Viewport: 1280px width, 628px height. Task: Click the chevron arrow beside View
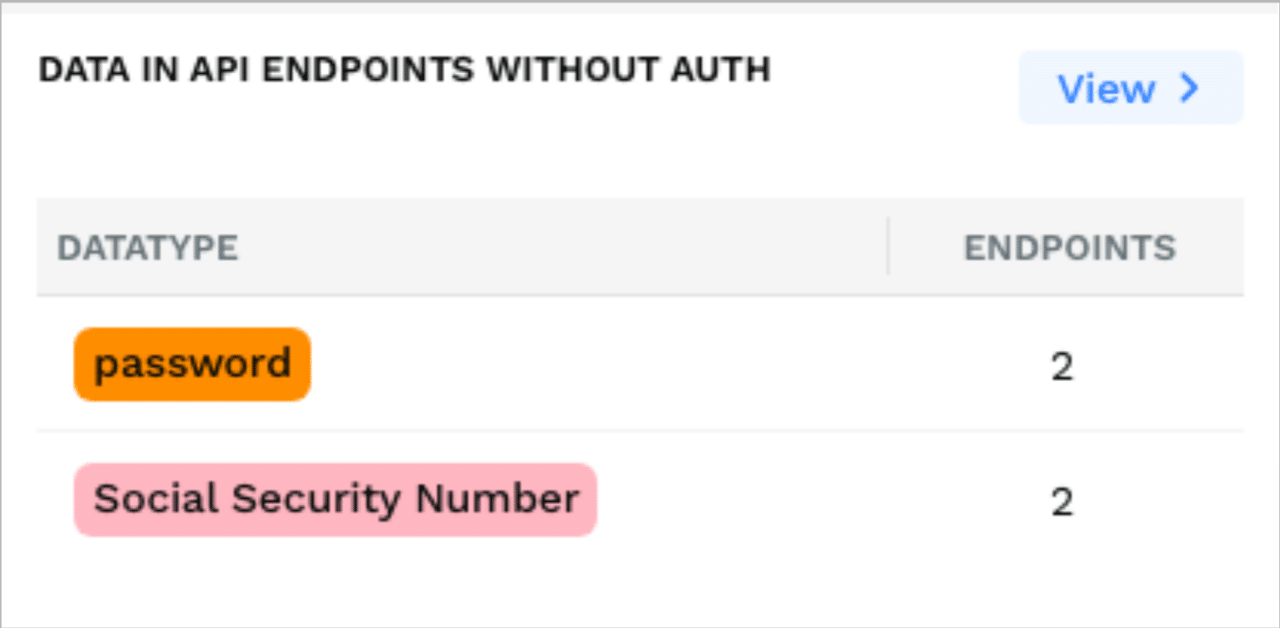(1189, 88)
